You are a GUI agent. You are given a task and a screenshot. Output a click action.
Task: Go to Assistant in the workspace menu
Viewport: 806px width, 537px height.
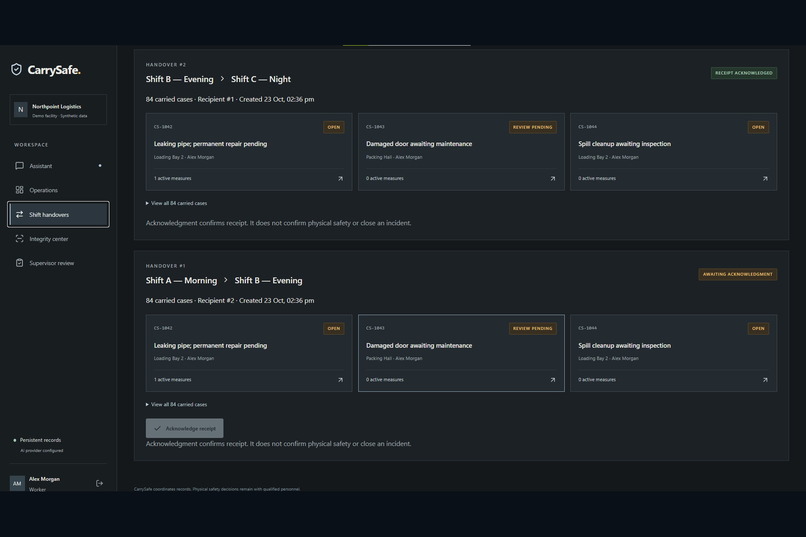(58, 165)
